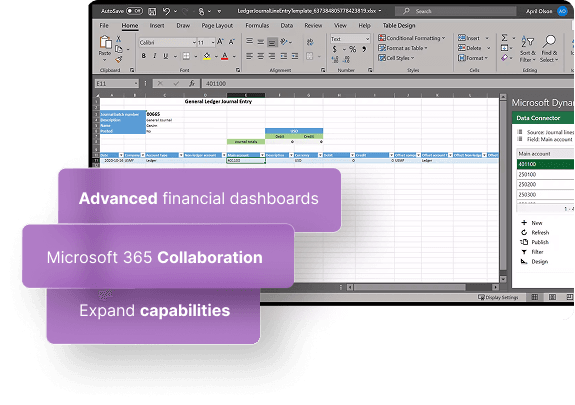Toggle the AutoSave switch

pos(134,11)
